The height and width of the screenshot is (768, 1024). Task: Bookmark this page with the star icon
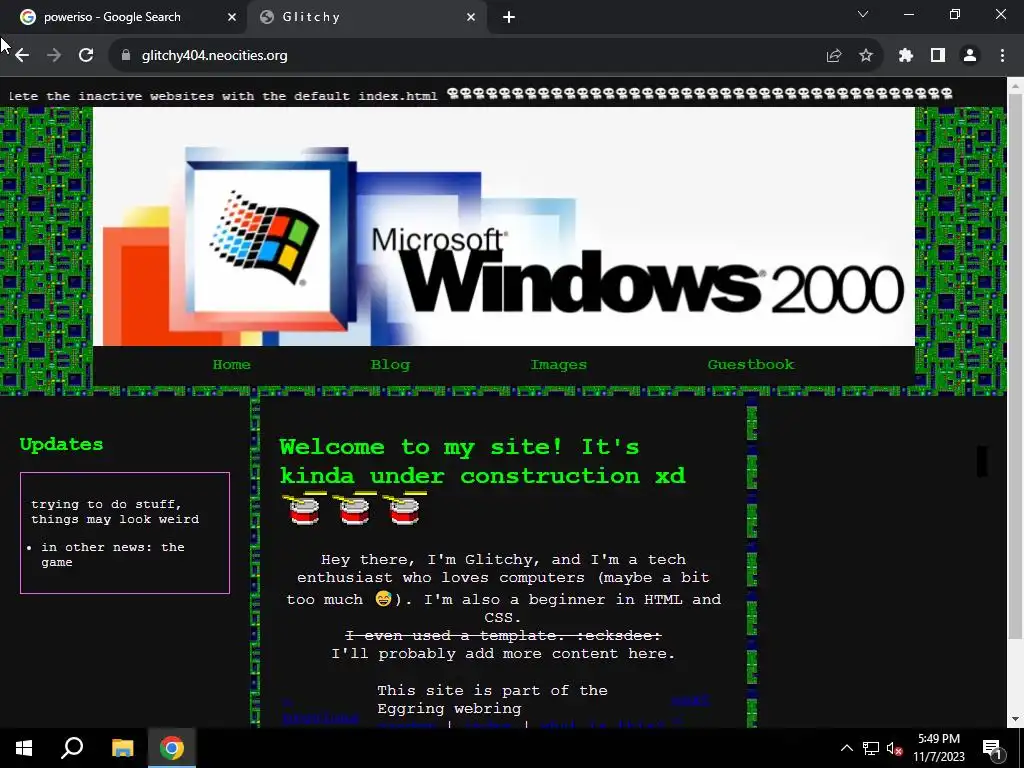click(866, 56)
